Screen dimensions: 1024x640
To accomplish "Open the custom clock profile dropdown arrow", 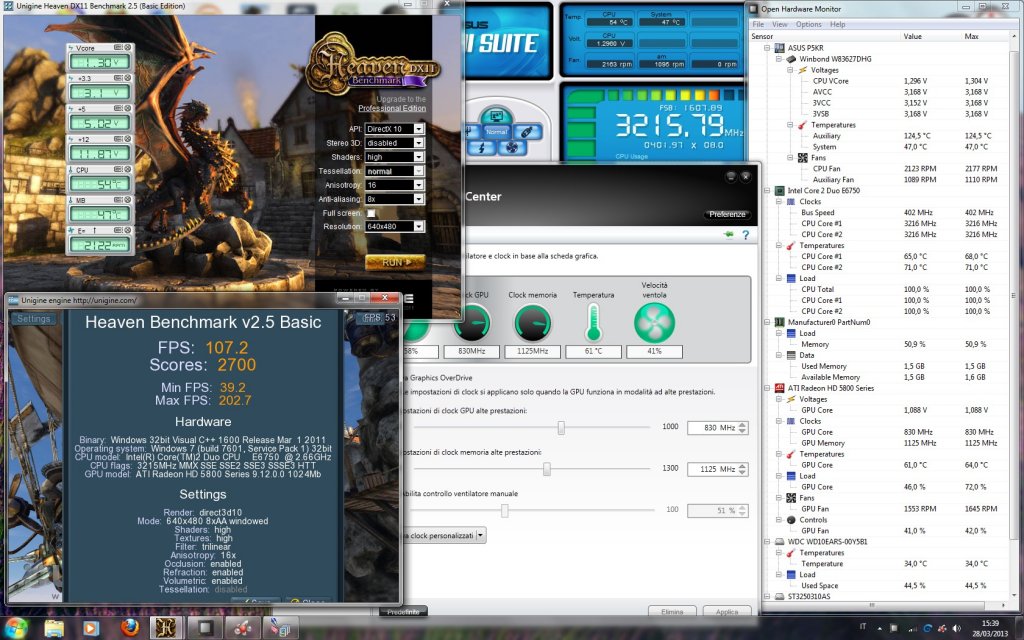I will [481, 536].
